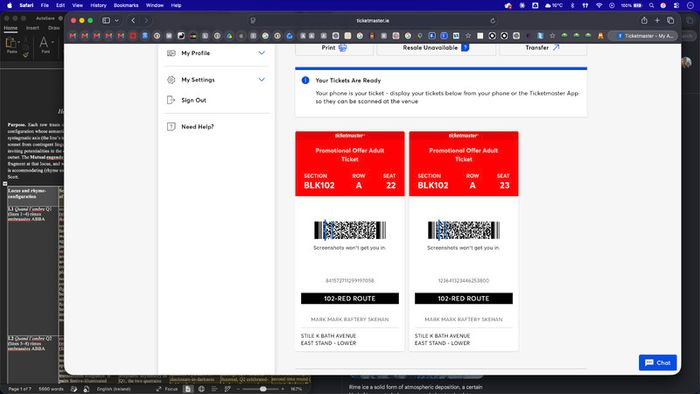
Task: Click the red header of the seat 22 ticket
Action: (x=350, y=163)
